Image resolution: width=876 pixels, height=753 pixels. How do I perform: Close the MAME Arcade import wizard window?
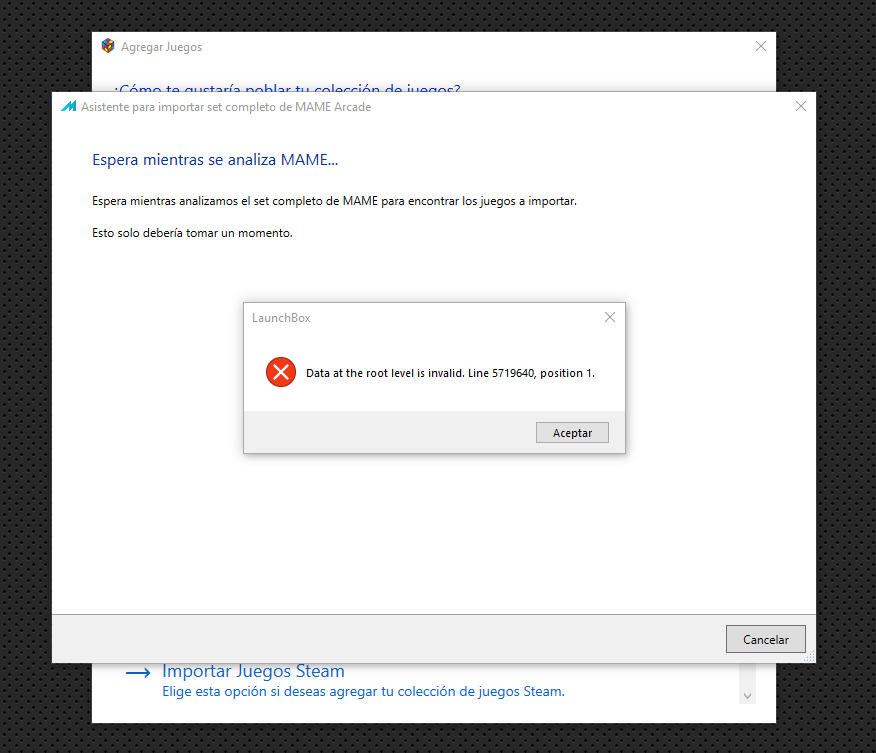coord(801,106)
